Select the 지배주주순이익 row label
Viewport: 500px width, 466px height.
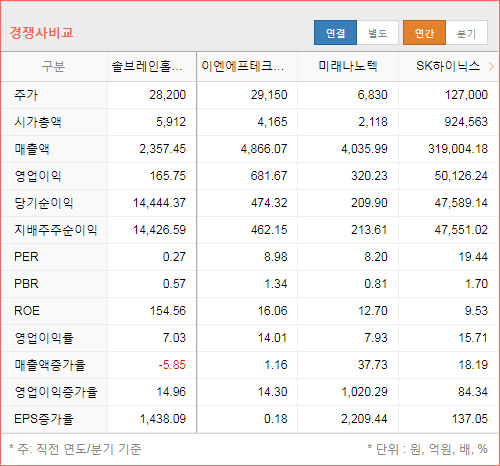click(56, 230)
